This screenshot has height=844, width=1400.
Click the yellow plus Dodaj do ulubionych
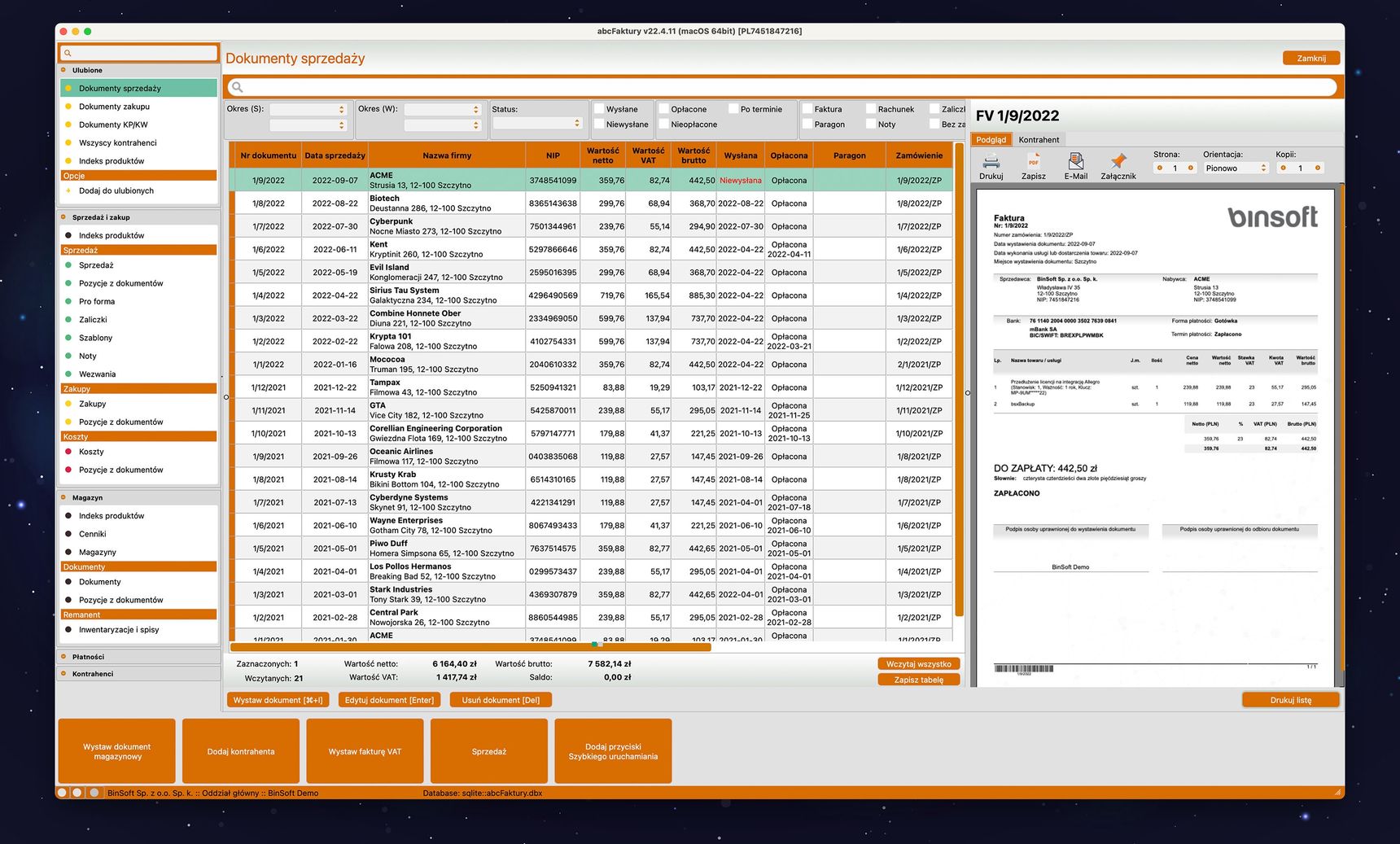pos(68,190)
